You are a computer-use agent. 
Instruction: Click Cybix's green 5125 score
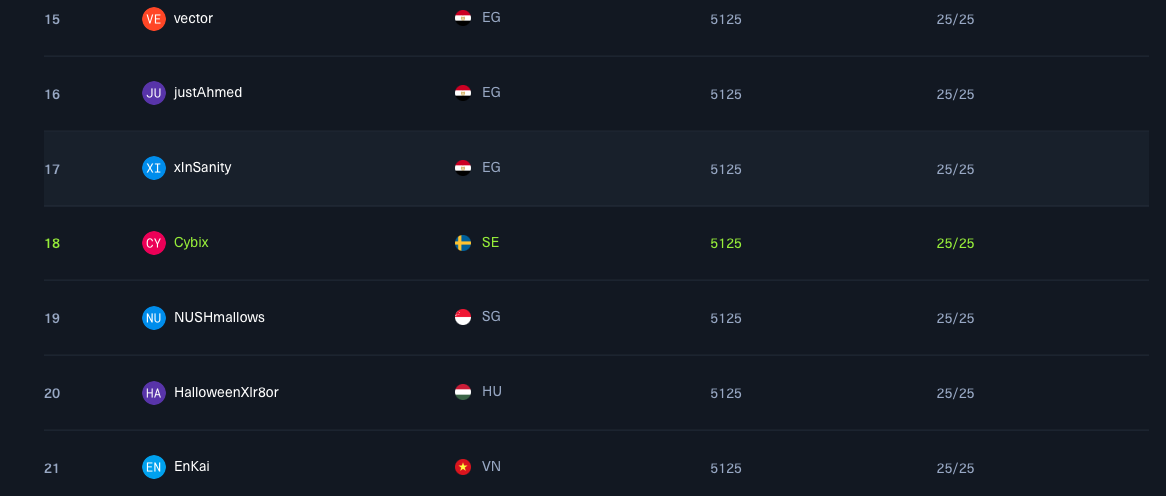pos(726,243)
